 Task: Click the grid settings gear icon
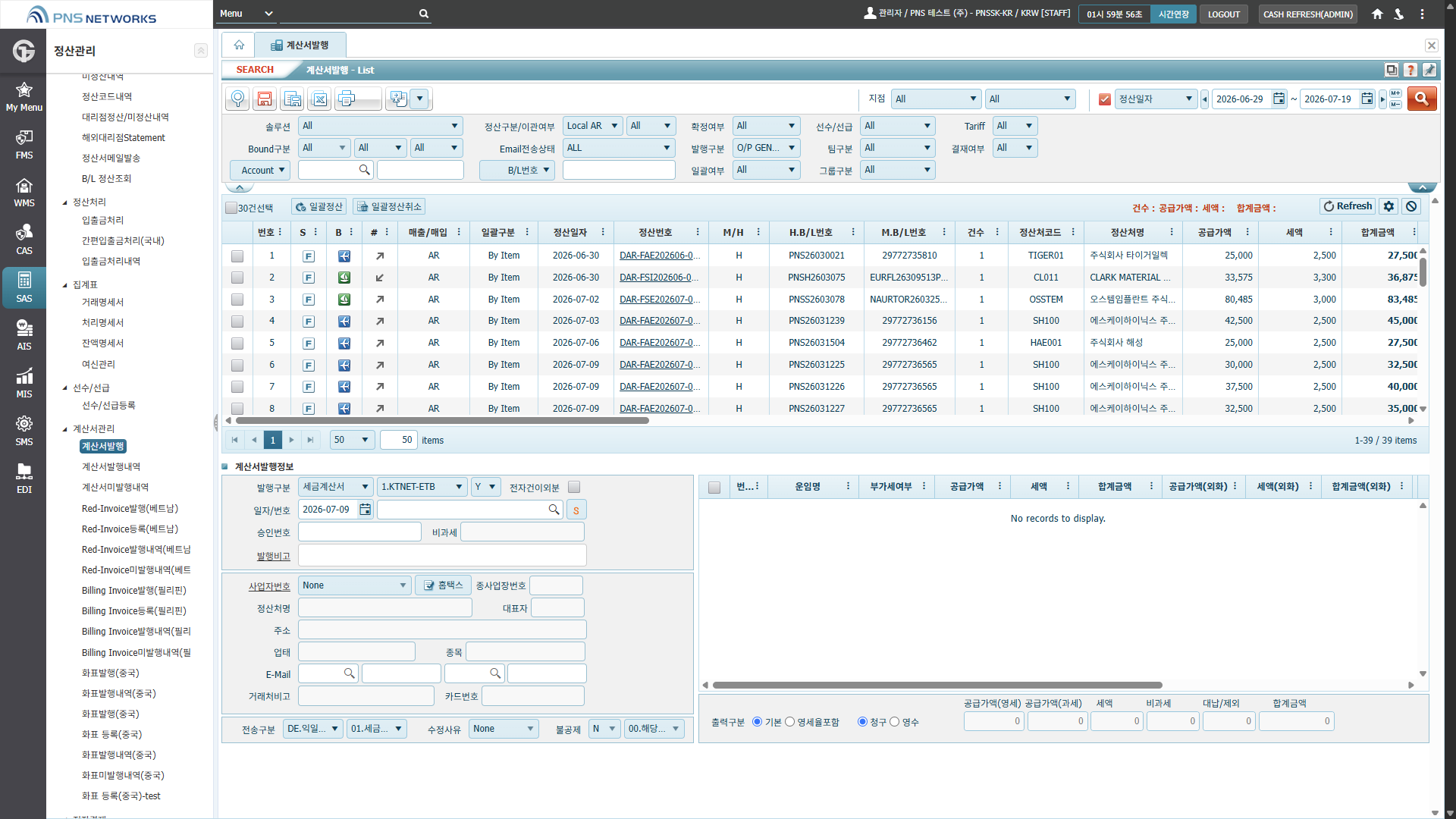pyautogui.click(x=1389, y=206)
